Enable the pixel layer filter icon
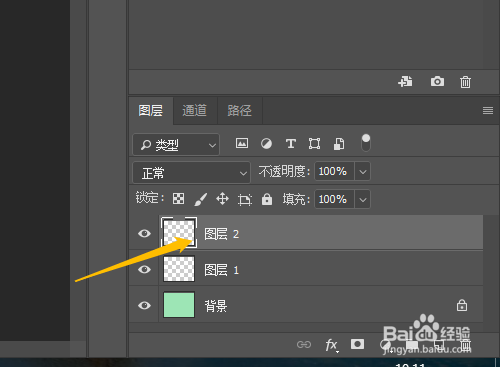This screenshot has height=367, width=500. coord(242,143)
